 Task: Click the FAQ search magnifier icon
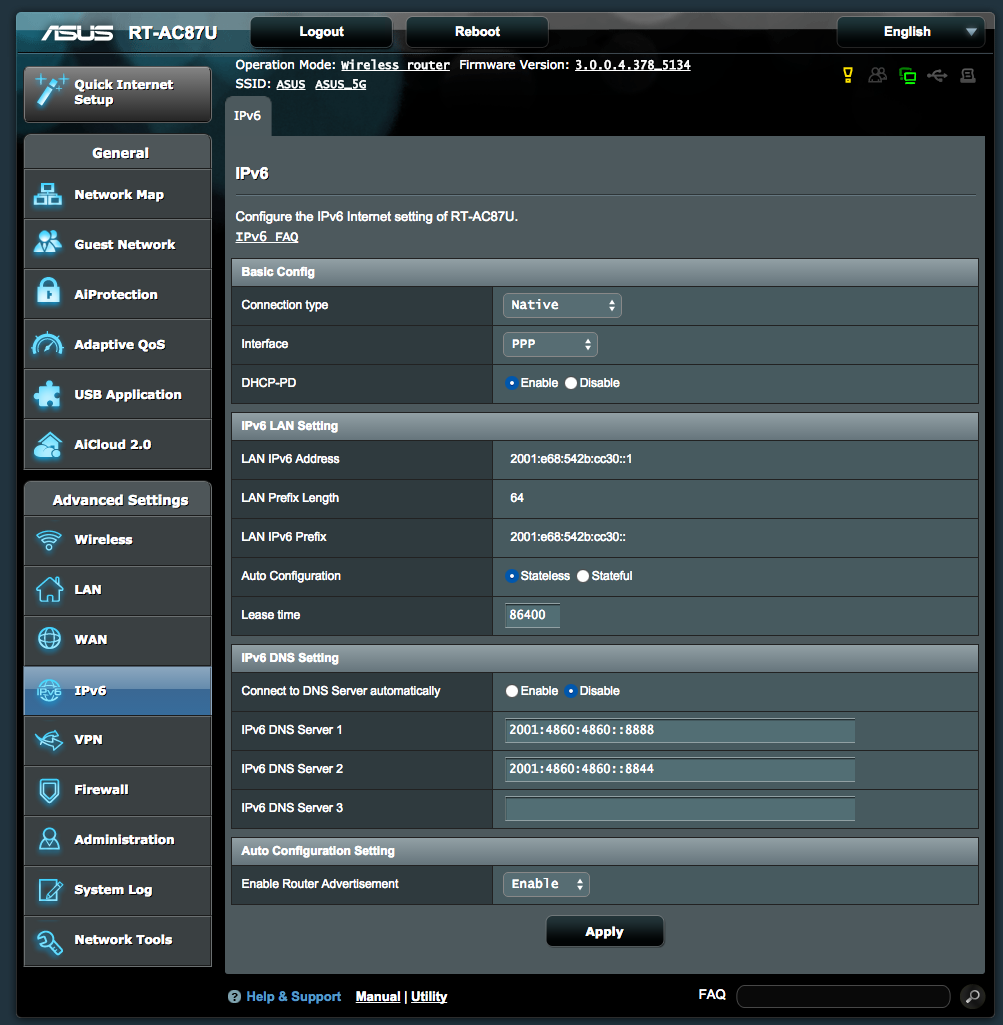971,996
